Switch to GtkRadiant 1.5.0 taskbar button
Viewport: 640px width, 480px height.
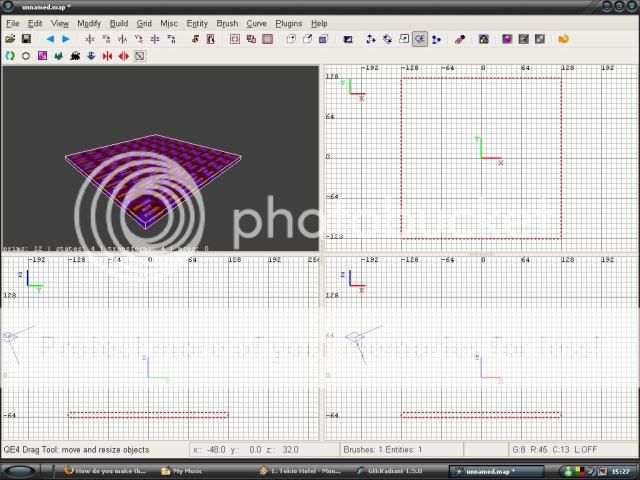(397, 470)
